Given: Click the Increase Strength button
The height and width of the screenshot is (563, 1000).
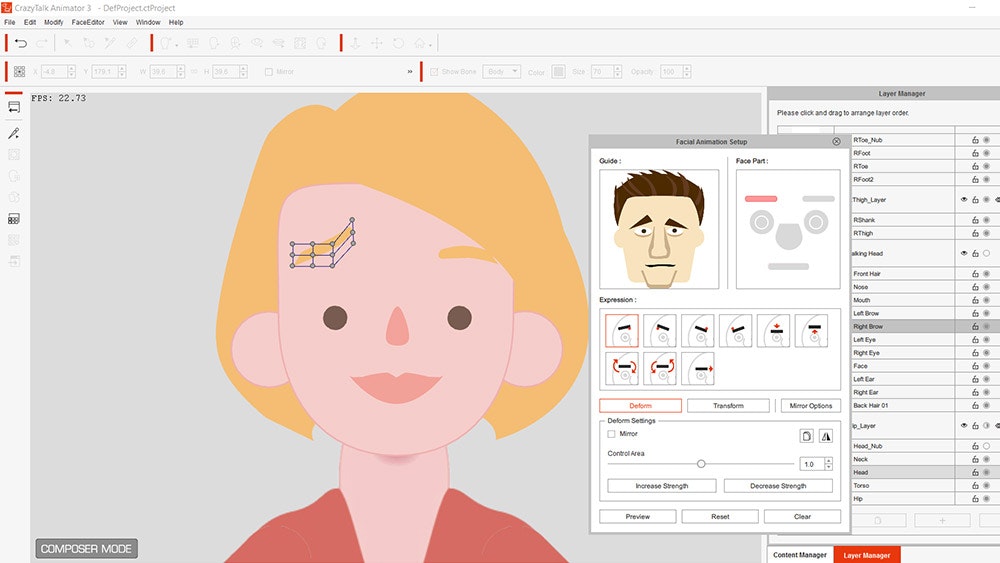Looking at the screenshot, I should click(661, 486).
